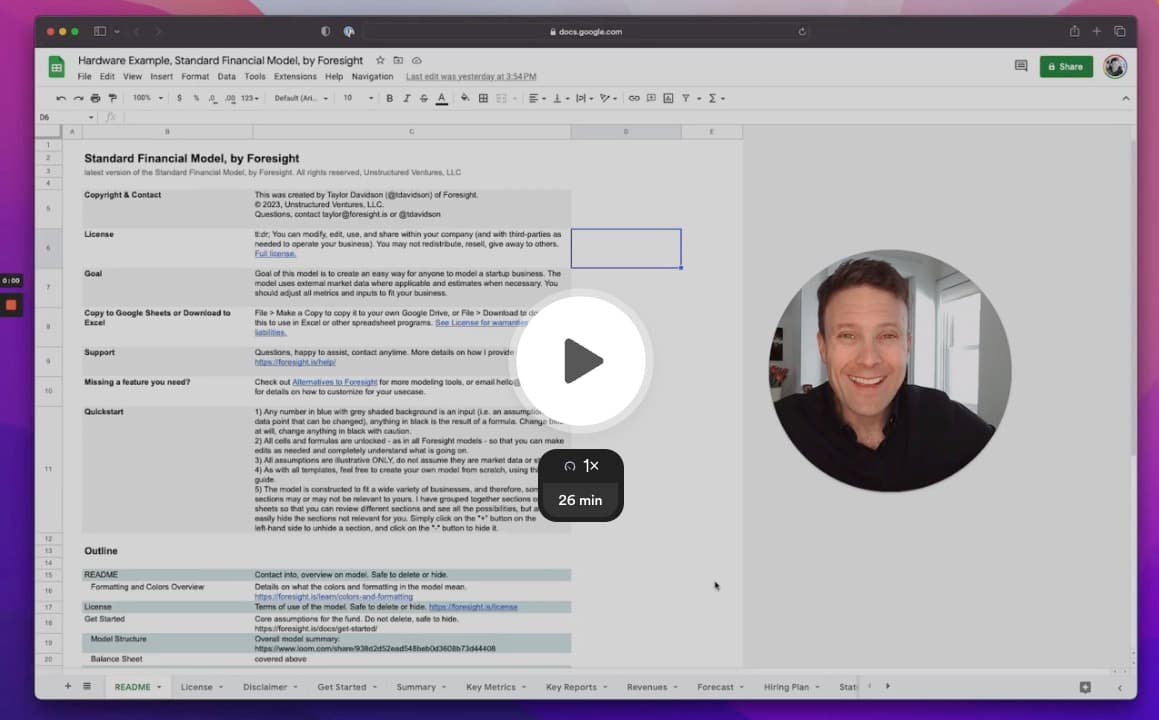Screen dimensions: 1159x720
Task: Open the Extensions menu
Action: pos(295,77)
